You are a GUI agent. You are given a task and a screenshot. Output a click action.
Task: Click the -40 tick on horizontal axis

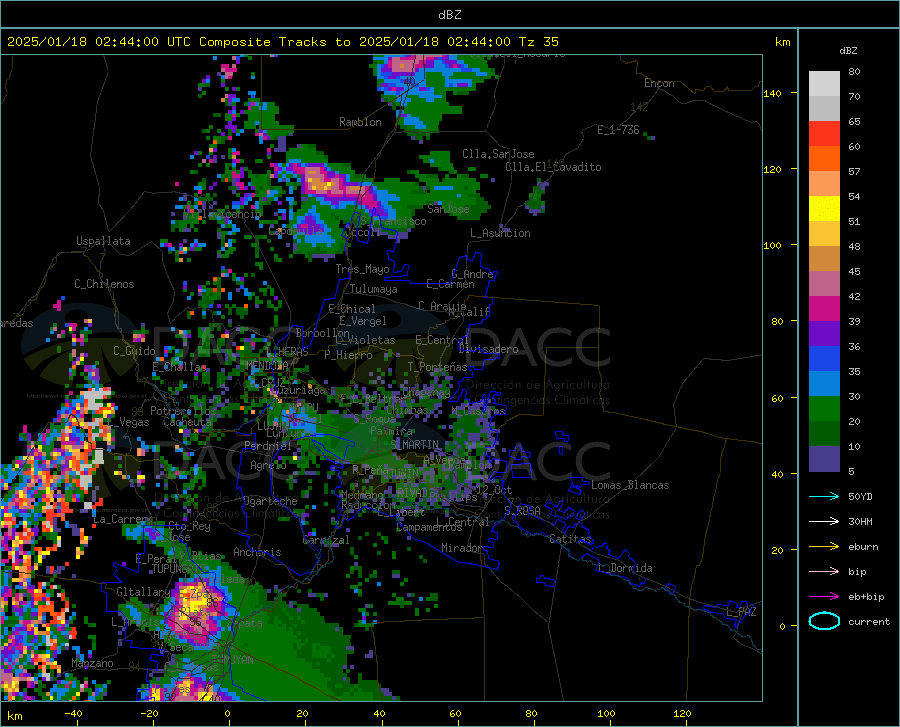73,714
